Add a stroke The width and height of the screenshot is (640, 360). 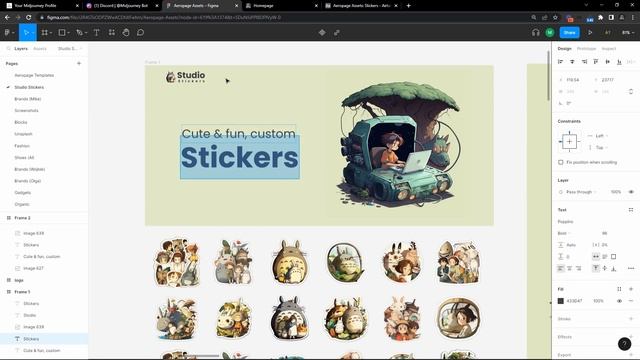tap(631, 319)
